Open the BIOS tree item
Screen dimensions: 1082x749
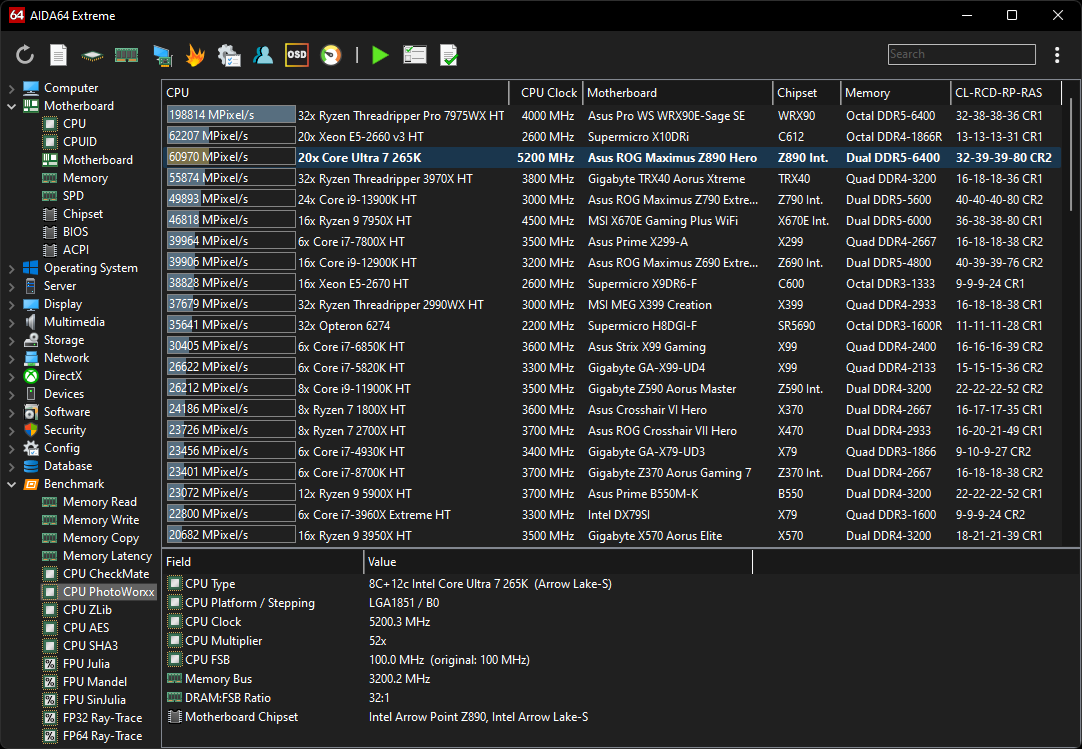tap(75, 232)
